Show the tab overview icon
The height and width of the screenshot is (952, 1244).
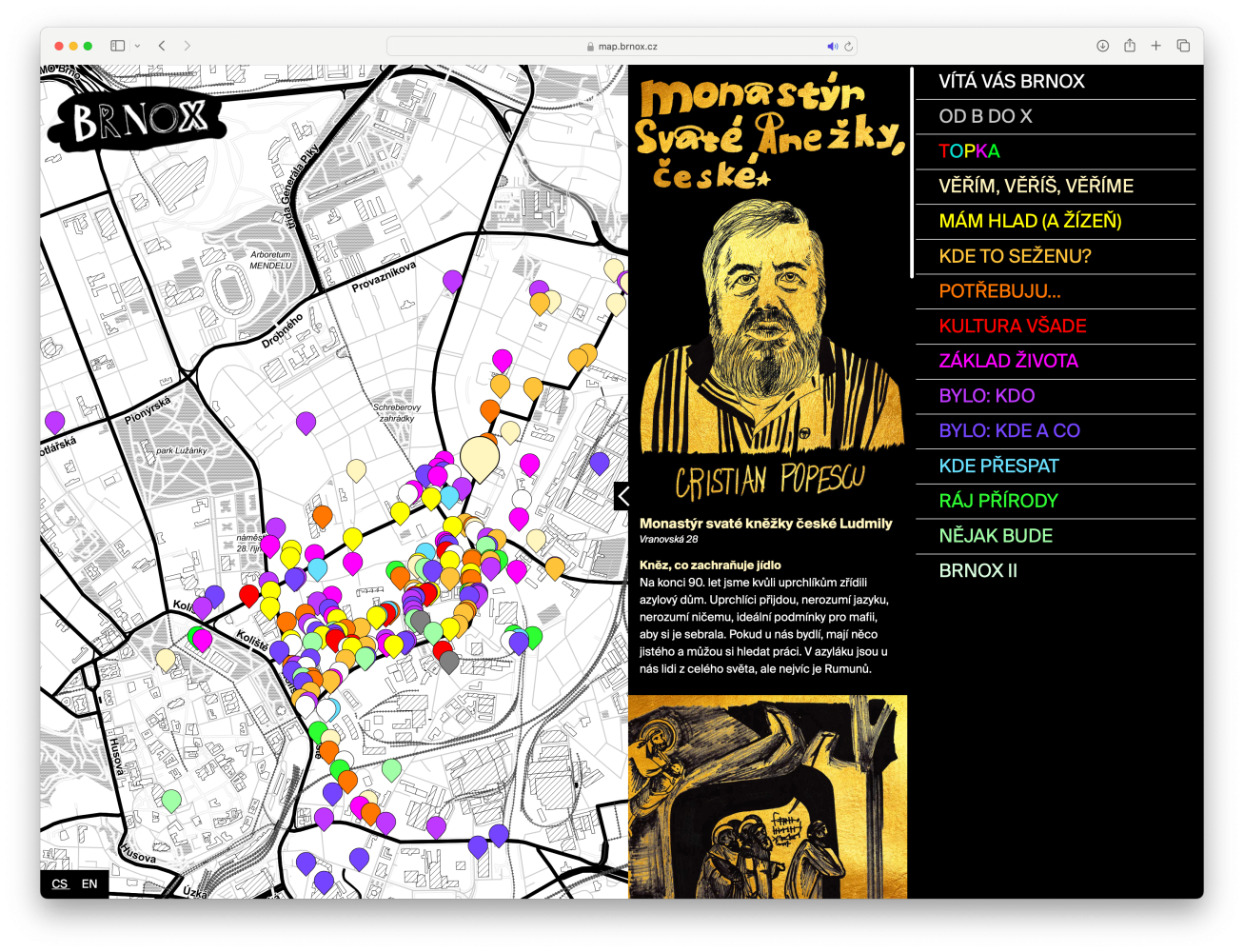point(1183,46)
